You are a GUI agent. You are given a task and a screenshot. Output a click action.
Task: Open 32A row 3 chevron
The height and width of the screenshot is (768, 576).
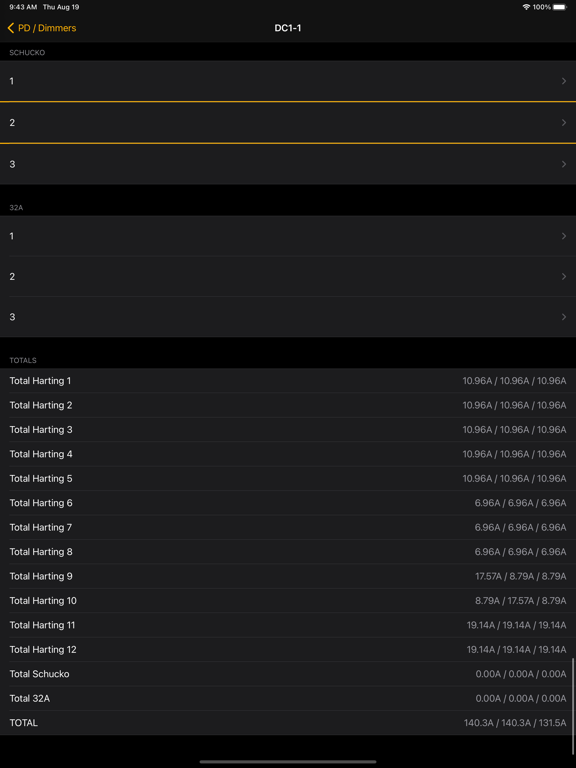pyautogui.click(x=564, y=317)
